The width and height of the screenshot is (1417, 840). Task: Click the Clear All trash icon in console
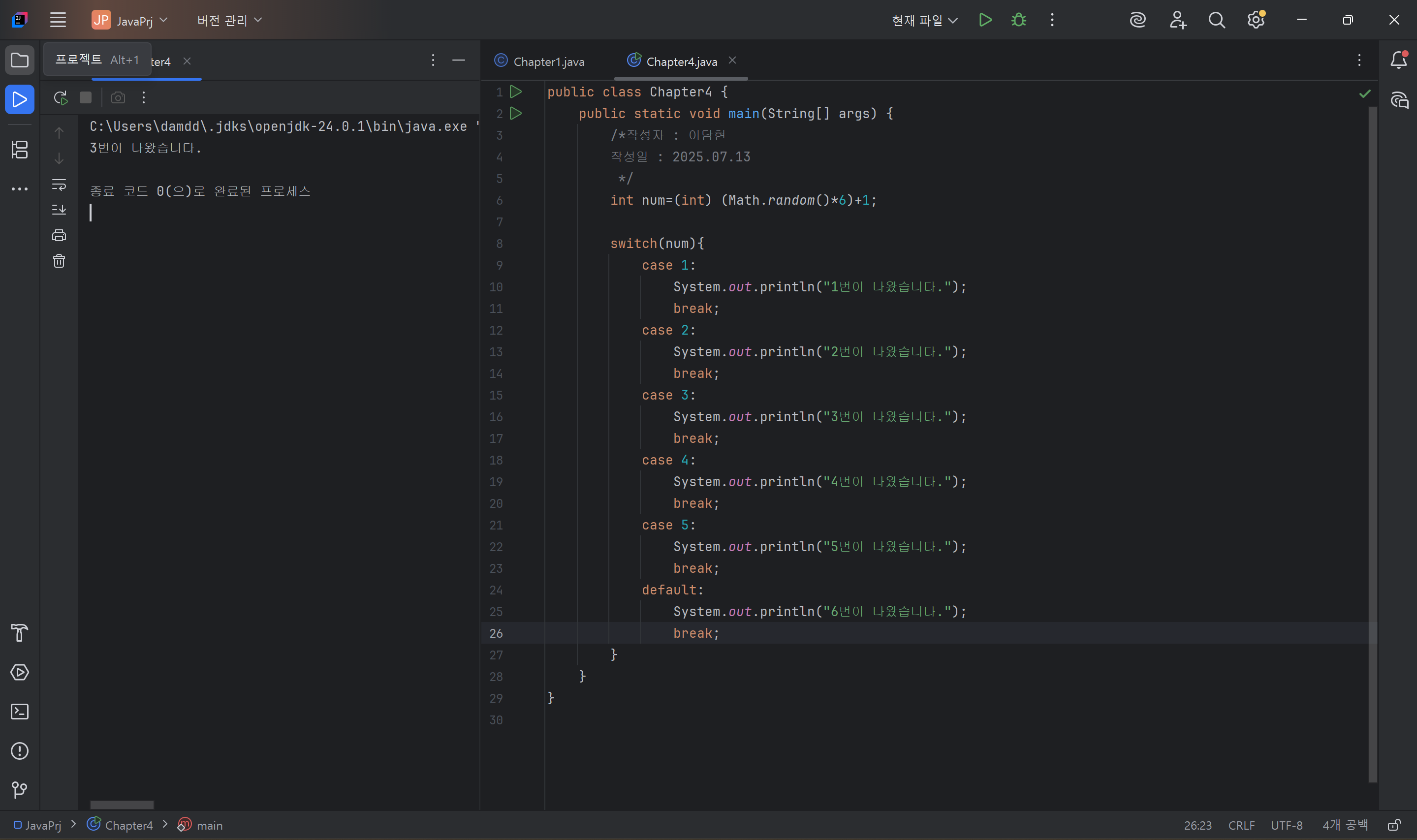click(x=59, y=261)
